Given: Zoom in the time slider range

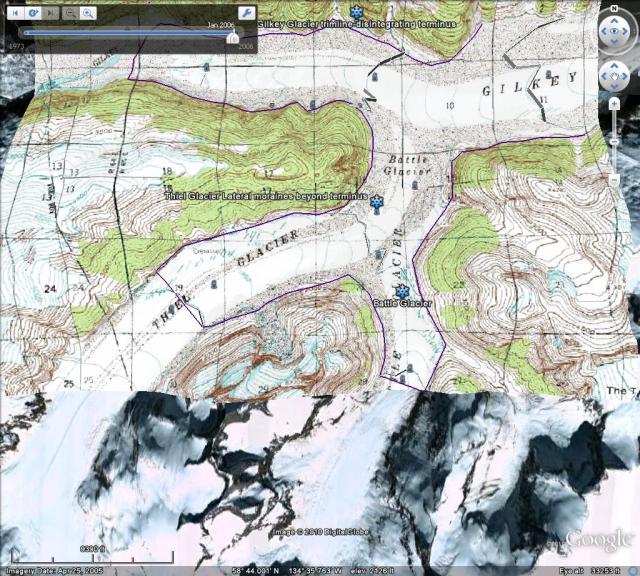Looking at the screenshot, I should pyautogui.click(x=89, y=14).
